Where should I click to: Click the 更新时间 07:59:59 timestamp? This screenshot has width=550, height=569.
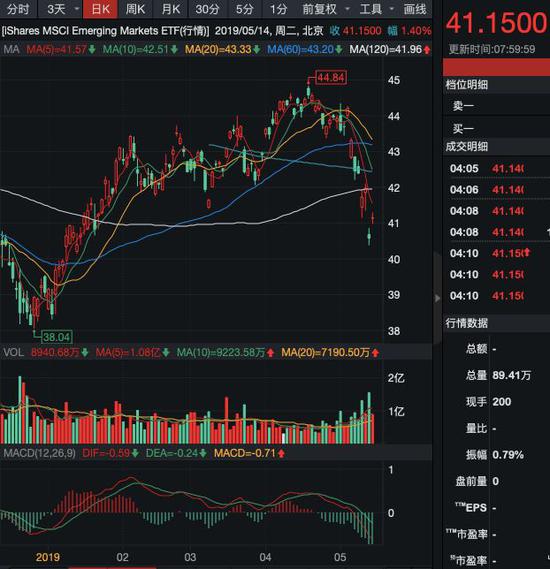(x=492, y=49)
